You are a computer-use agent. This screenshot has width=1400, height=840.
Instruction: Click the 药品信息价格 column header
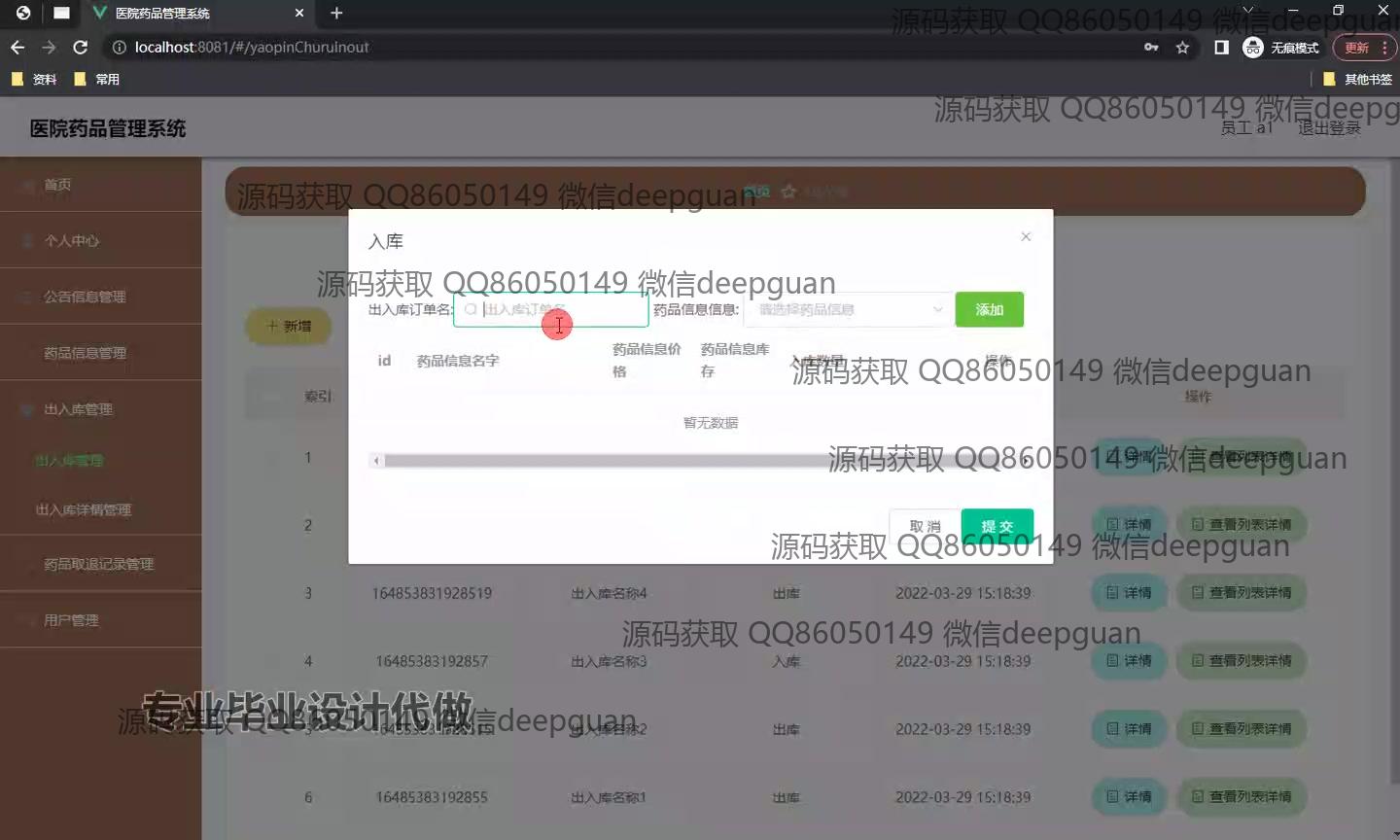point(647,360)
